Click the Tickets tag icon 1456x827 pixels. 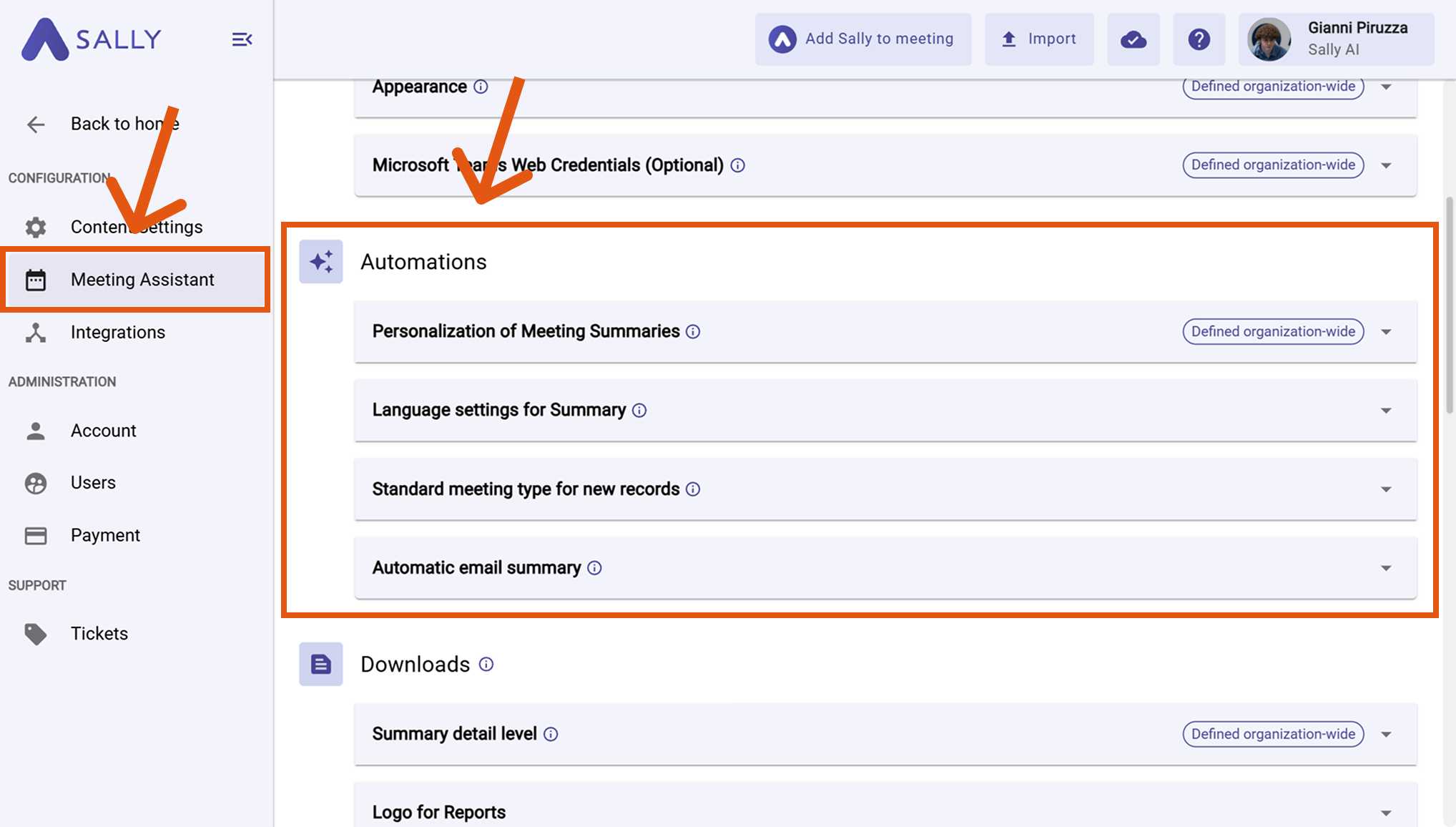(x=36, y=633)
